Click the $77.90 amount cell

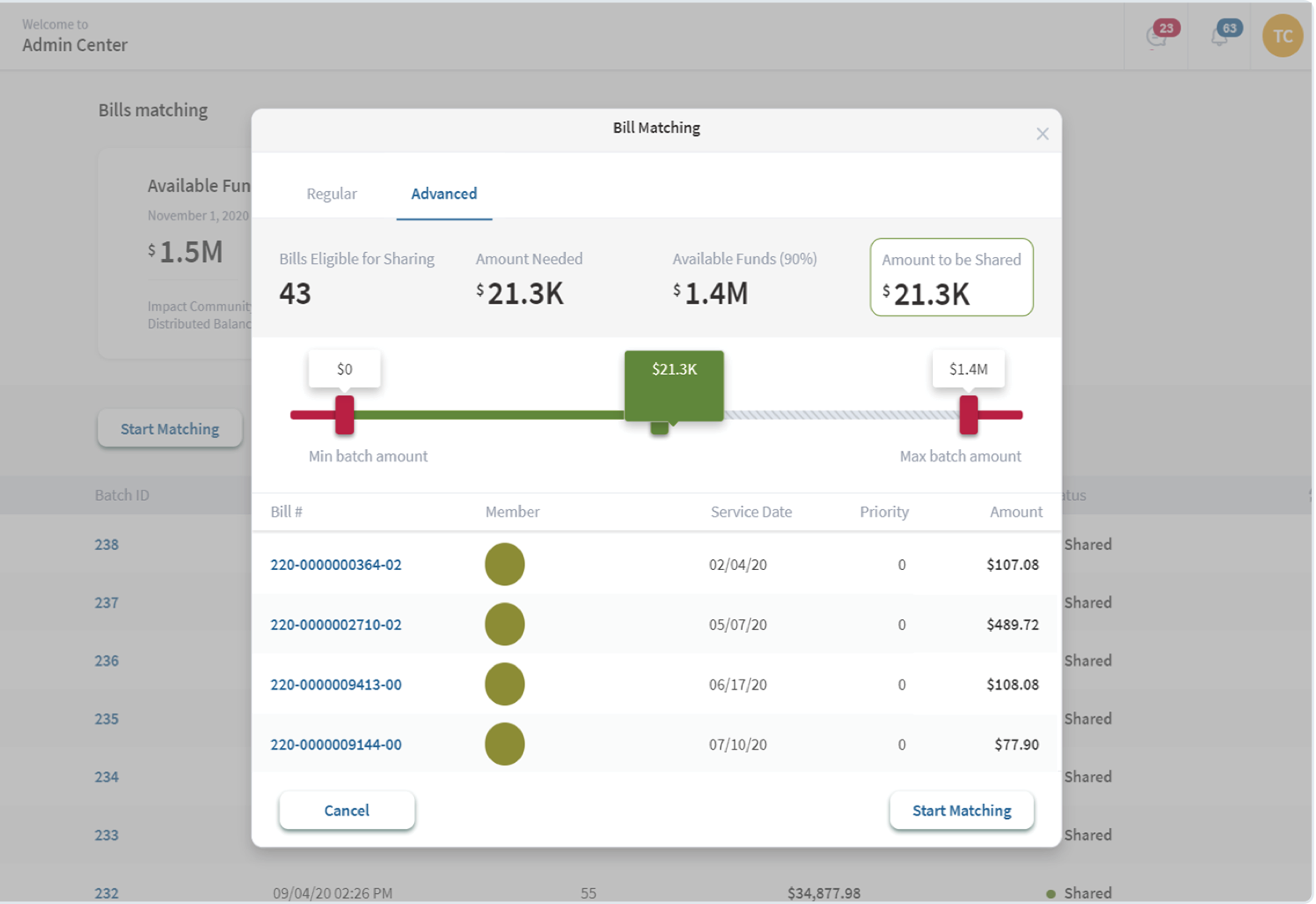point(1016,745)
